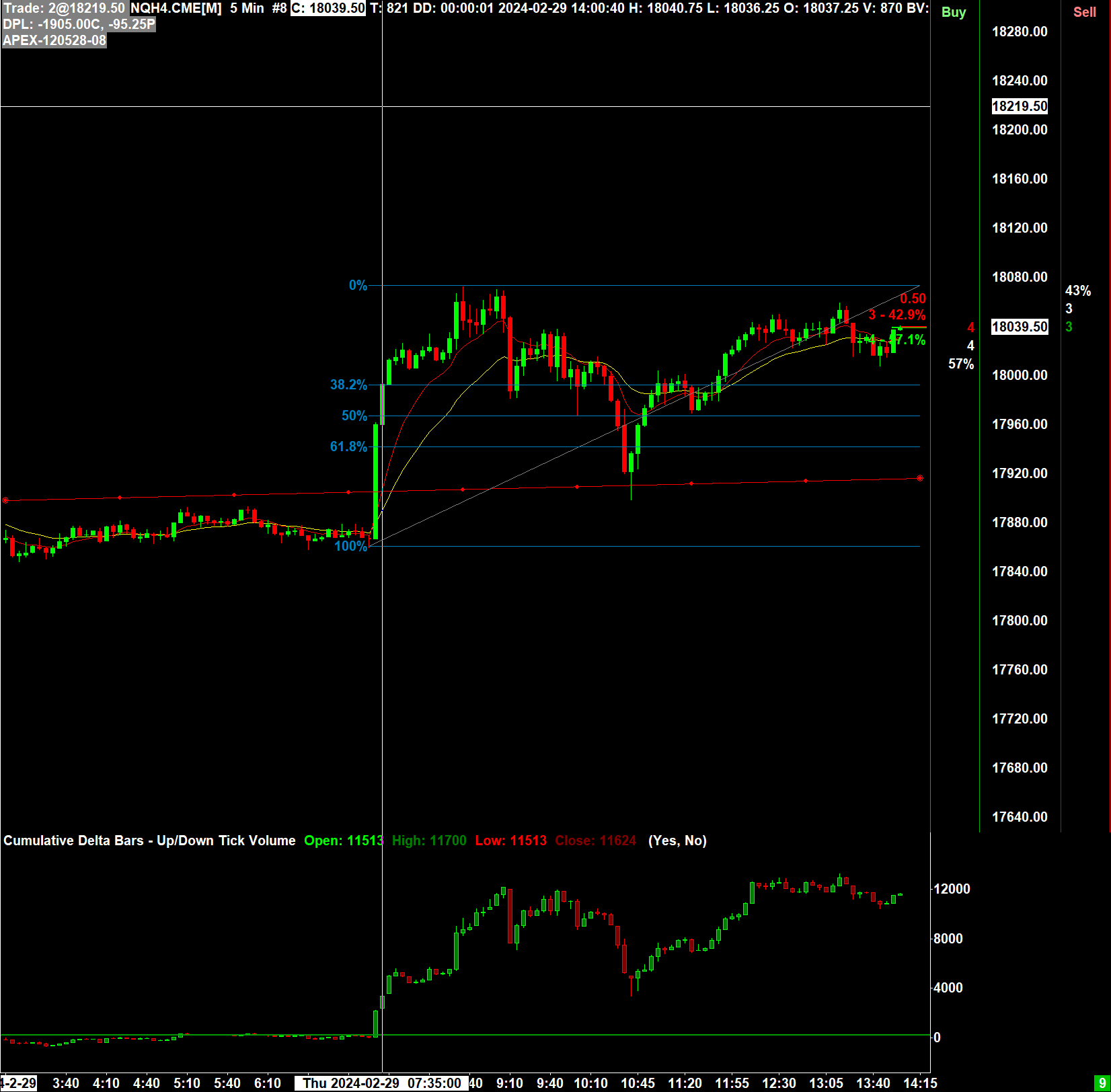Click the 18200.00 price level on the axis
The width and height of the screenshot is (1111, 1092).
[1020, 130]
